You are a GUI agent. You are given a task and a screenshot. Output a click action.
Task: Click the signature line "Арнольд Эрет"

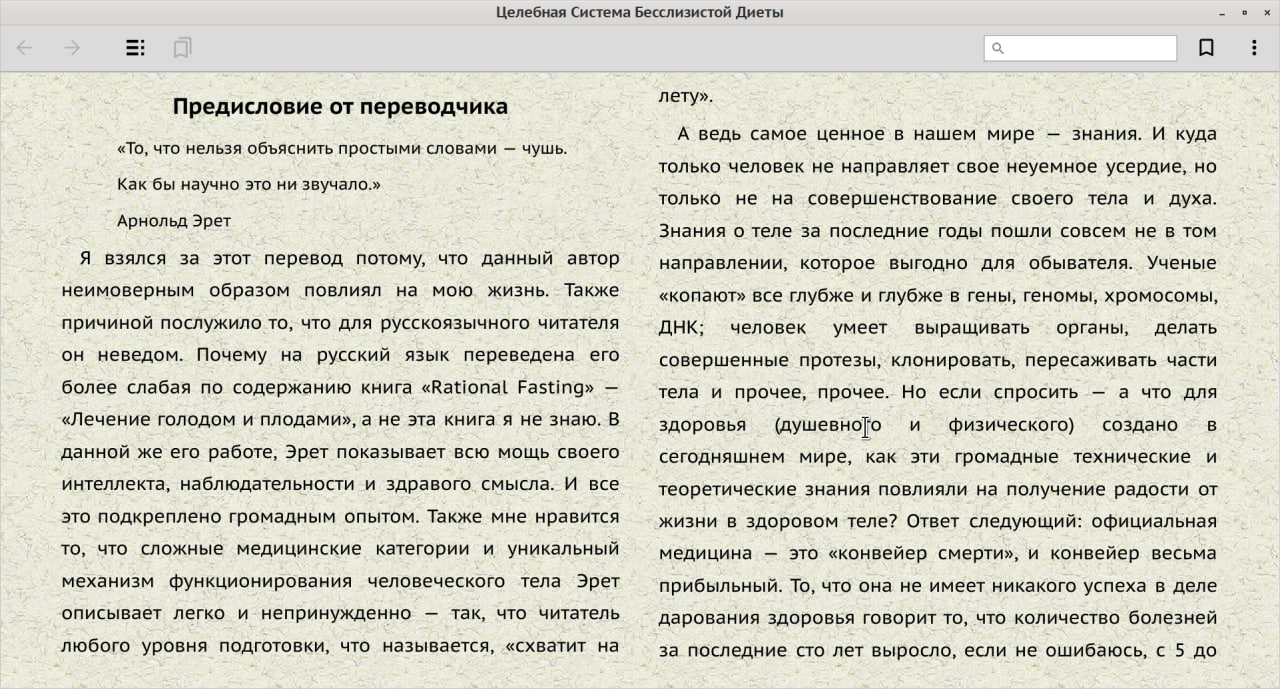click(x=174, y=221)
